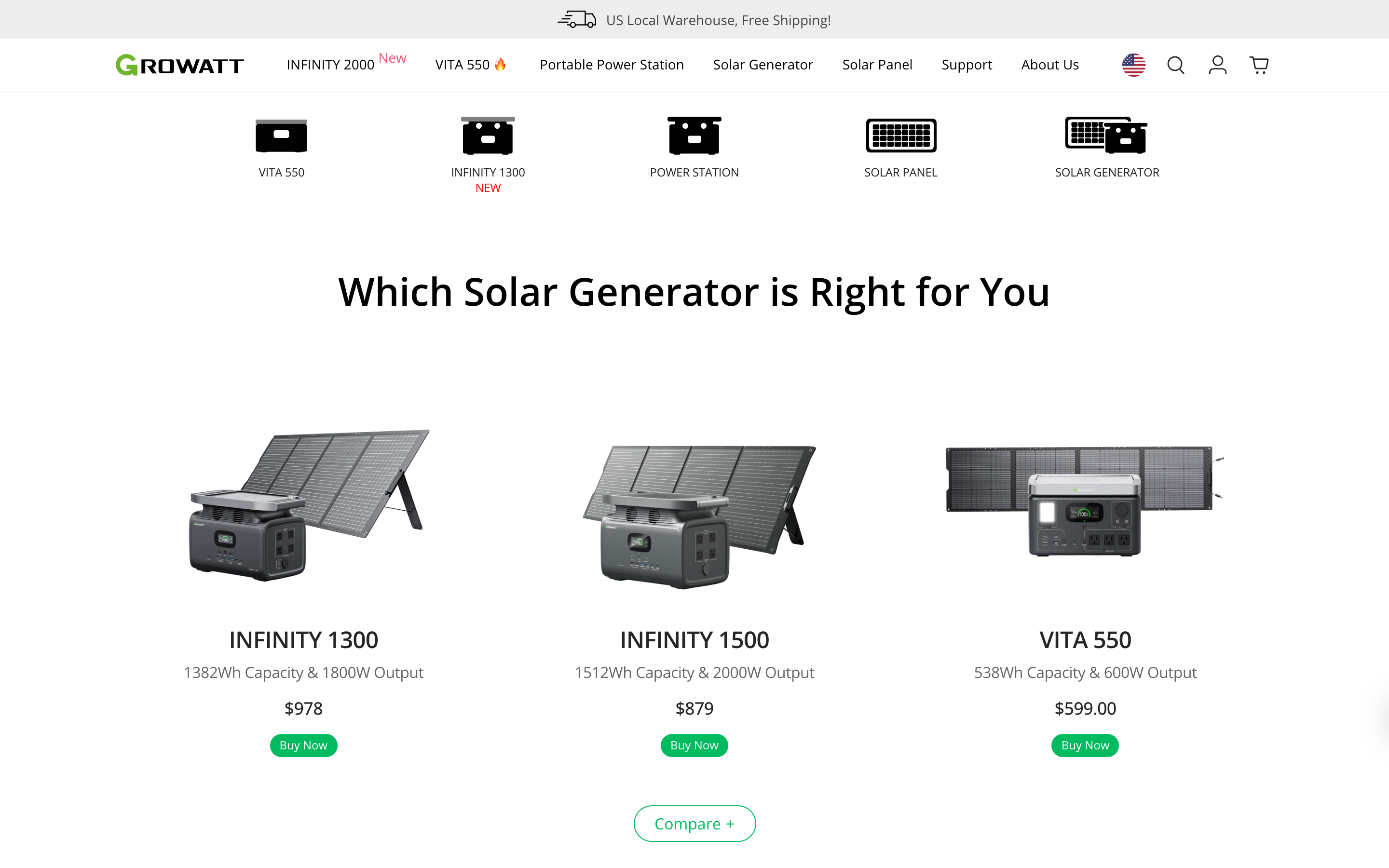Select the SOLAR PANEL category icon
The image size is (1389, 868).
click(900, 136)
